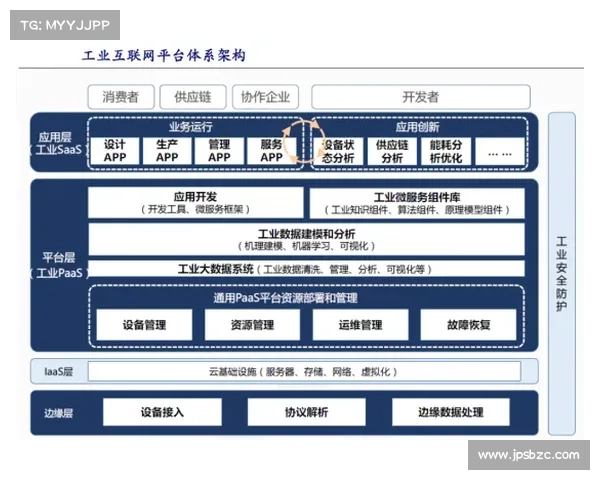
Task: Select the 消费者 box
Action: click(121, 97)
